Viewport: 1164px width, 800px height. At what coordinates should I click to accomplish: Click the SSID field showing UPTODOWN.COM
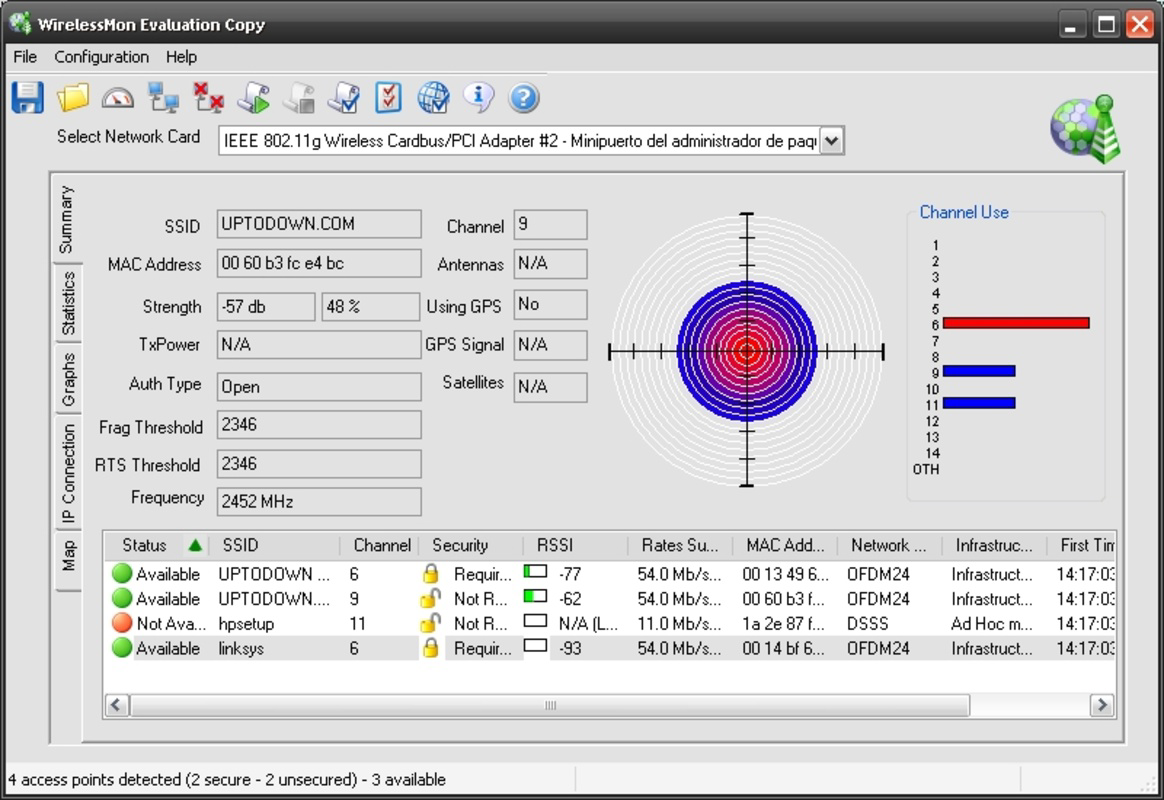pyautogui.click(x=319, y=224)
